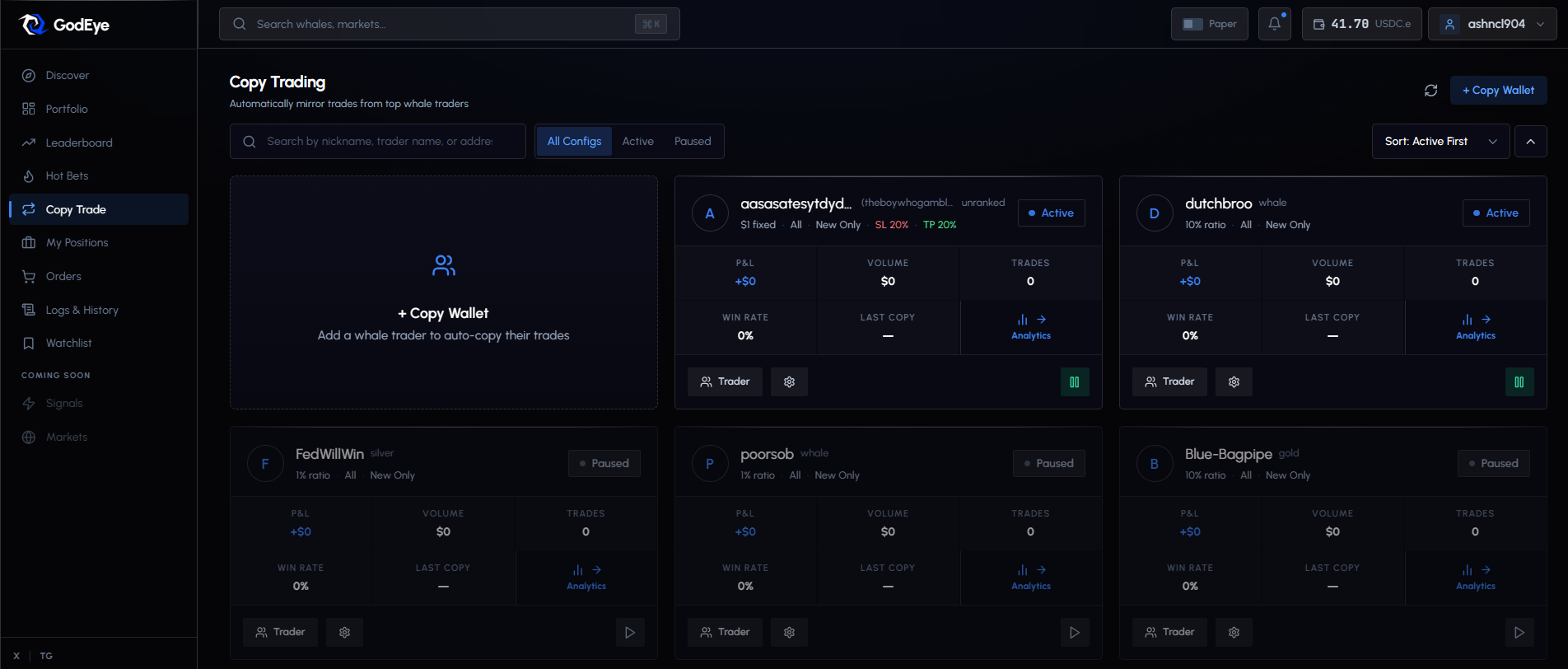Click the wallet balance 41.70 USDC.e
1568x669 pixels.
point(1361,24)
